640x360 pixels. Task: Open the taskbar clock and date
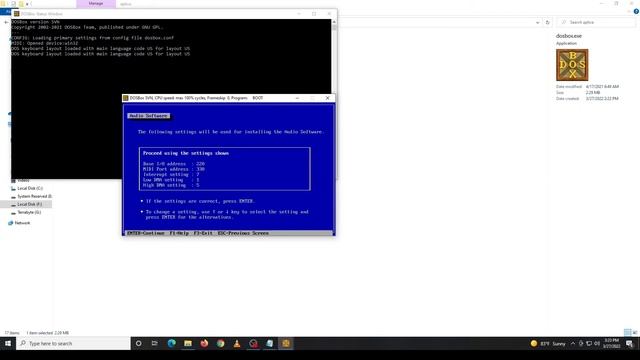coord(611,343)
